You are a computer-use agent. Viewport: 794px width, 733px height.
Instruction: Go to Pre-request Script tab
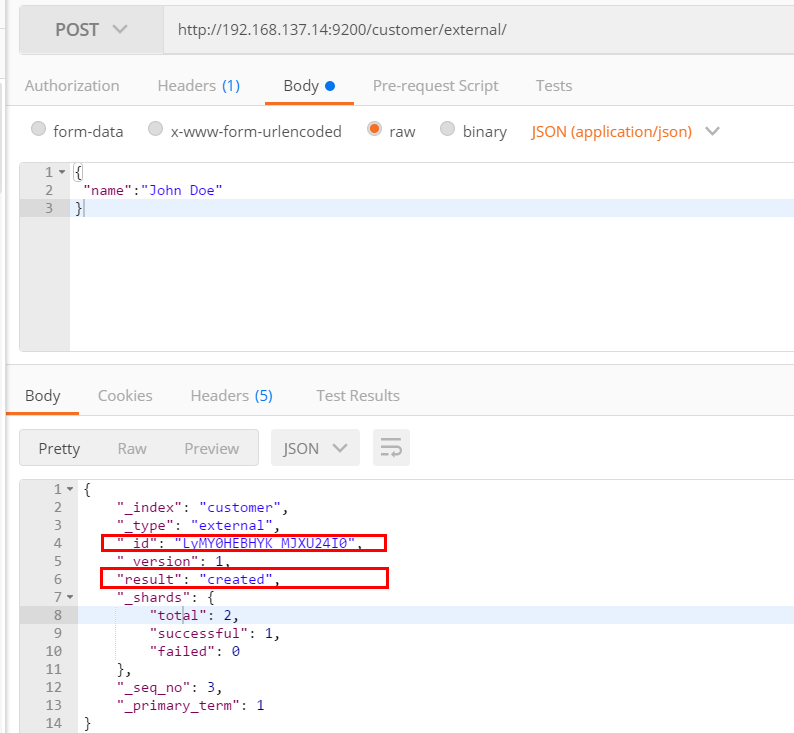(x=435, y=86)
